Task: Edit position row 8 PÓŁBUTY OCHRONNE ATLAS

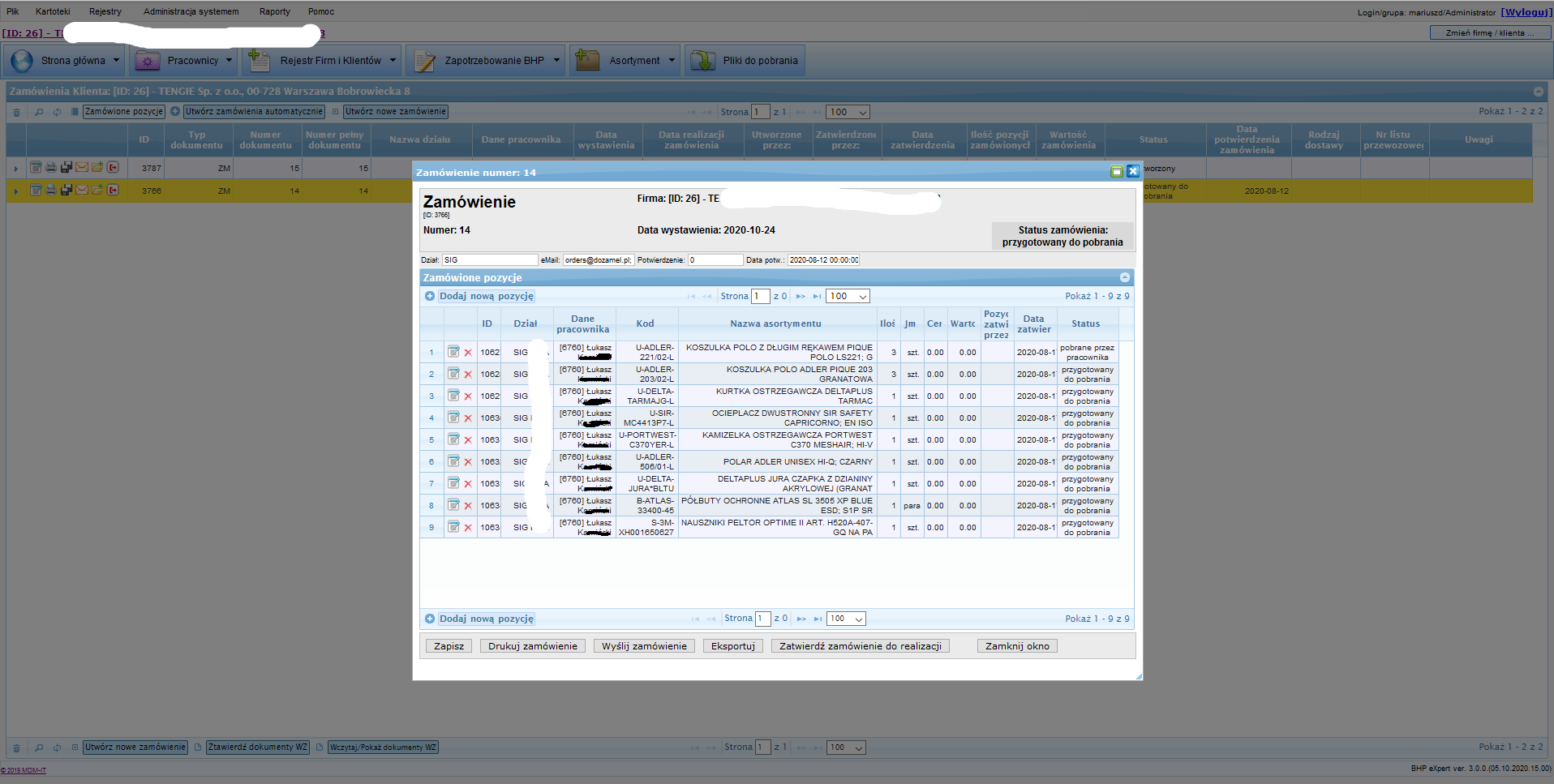Action: click(x=454, y=505)
